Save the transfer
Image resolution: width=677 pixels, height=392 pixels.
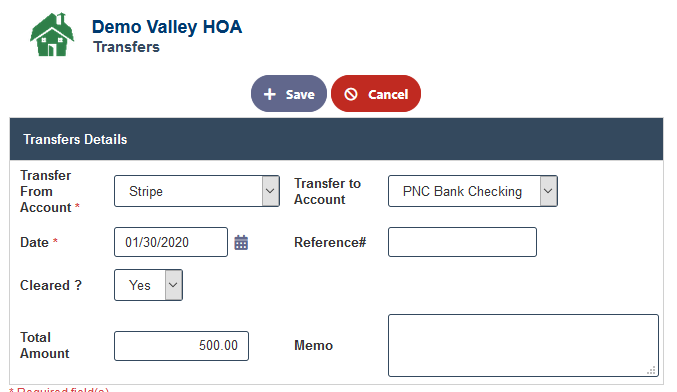[x=289, y=94]
